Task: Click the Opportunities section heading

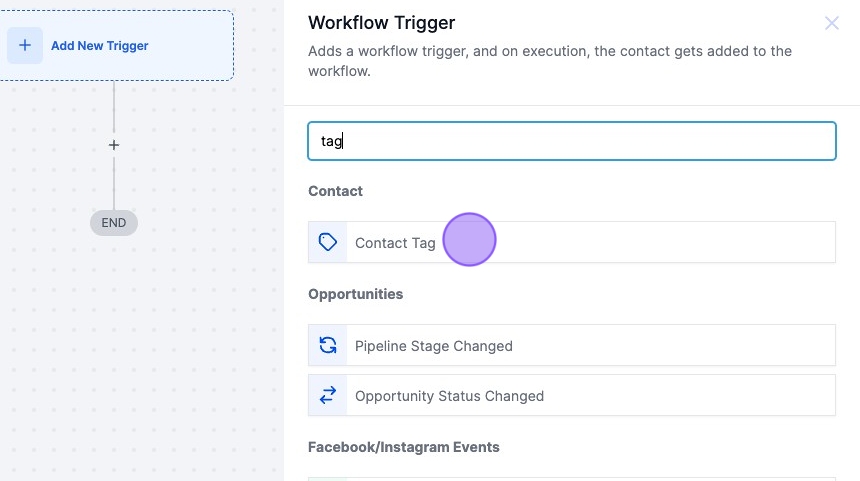Action: (355, 294)
